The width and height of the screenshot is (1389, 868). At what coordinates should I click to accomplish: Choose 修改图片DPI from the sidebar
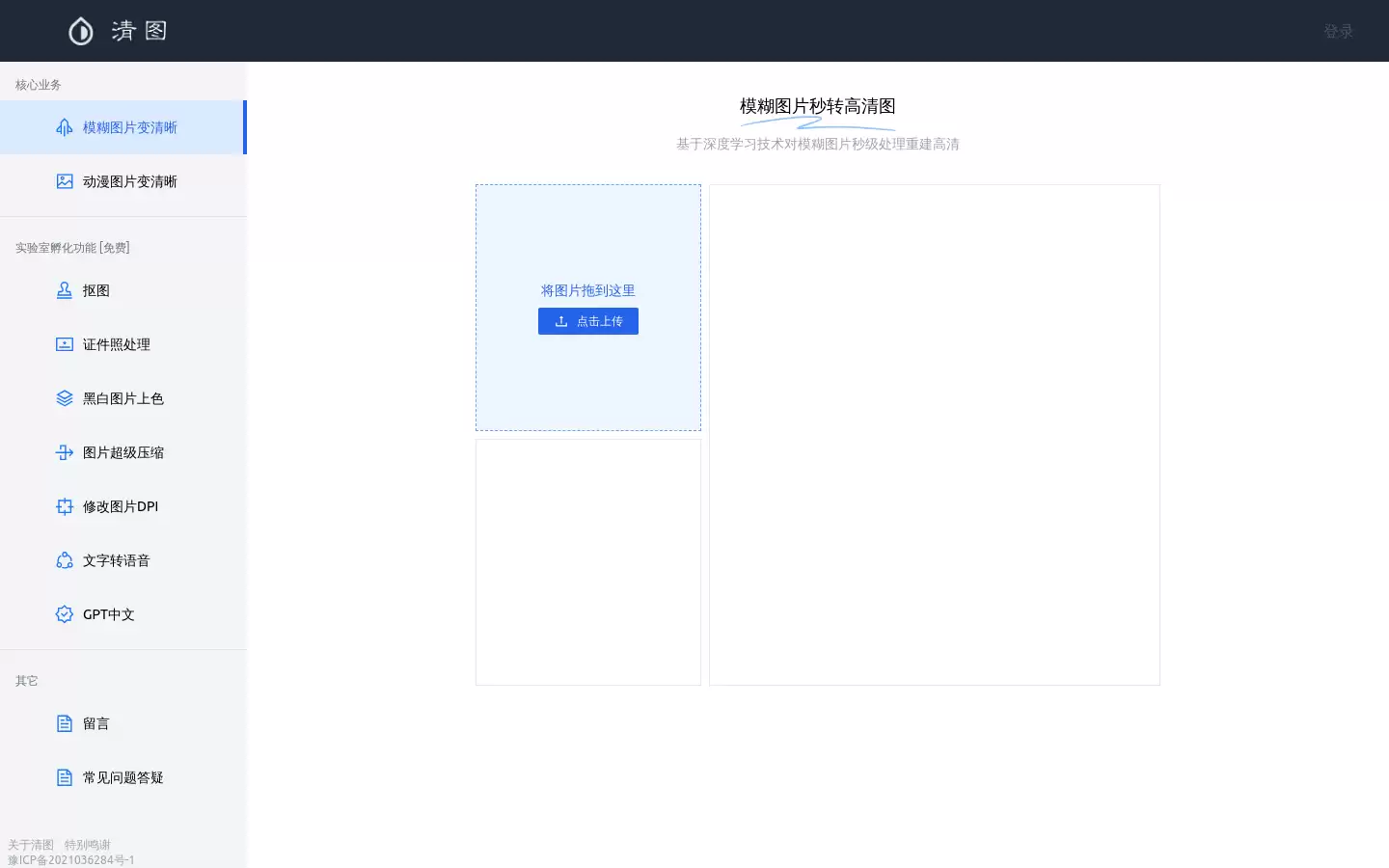pos(123,506)
